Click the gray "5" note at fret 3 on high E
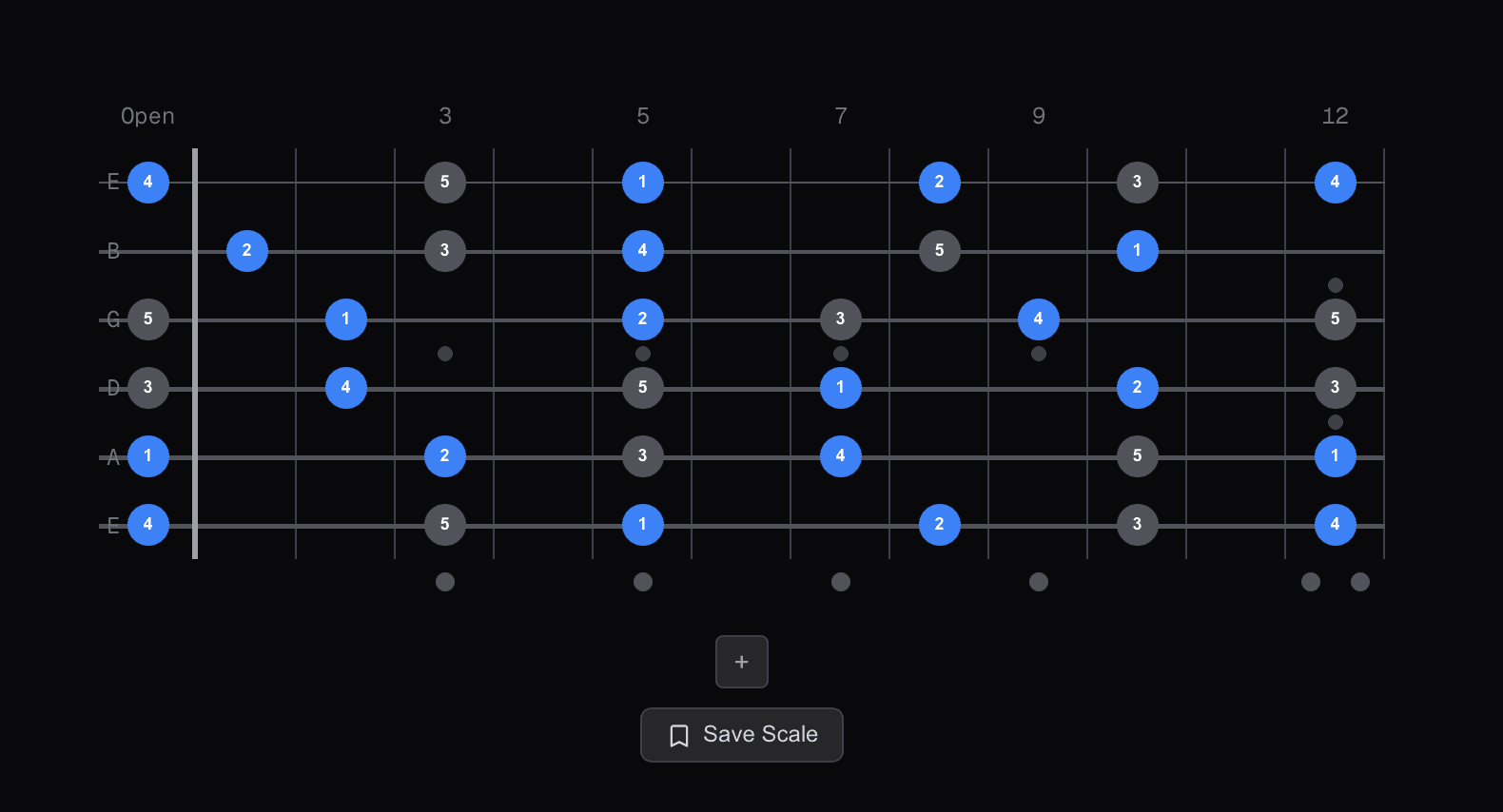The height and width of the screenshot is (812, 1503). coord(445,182)
